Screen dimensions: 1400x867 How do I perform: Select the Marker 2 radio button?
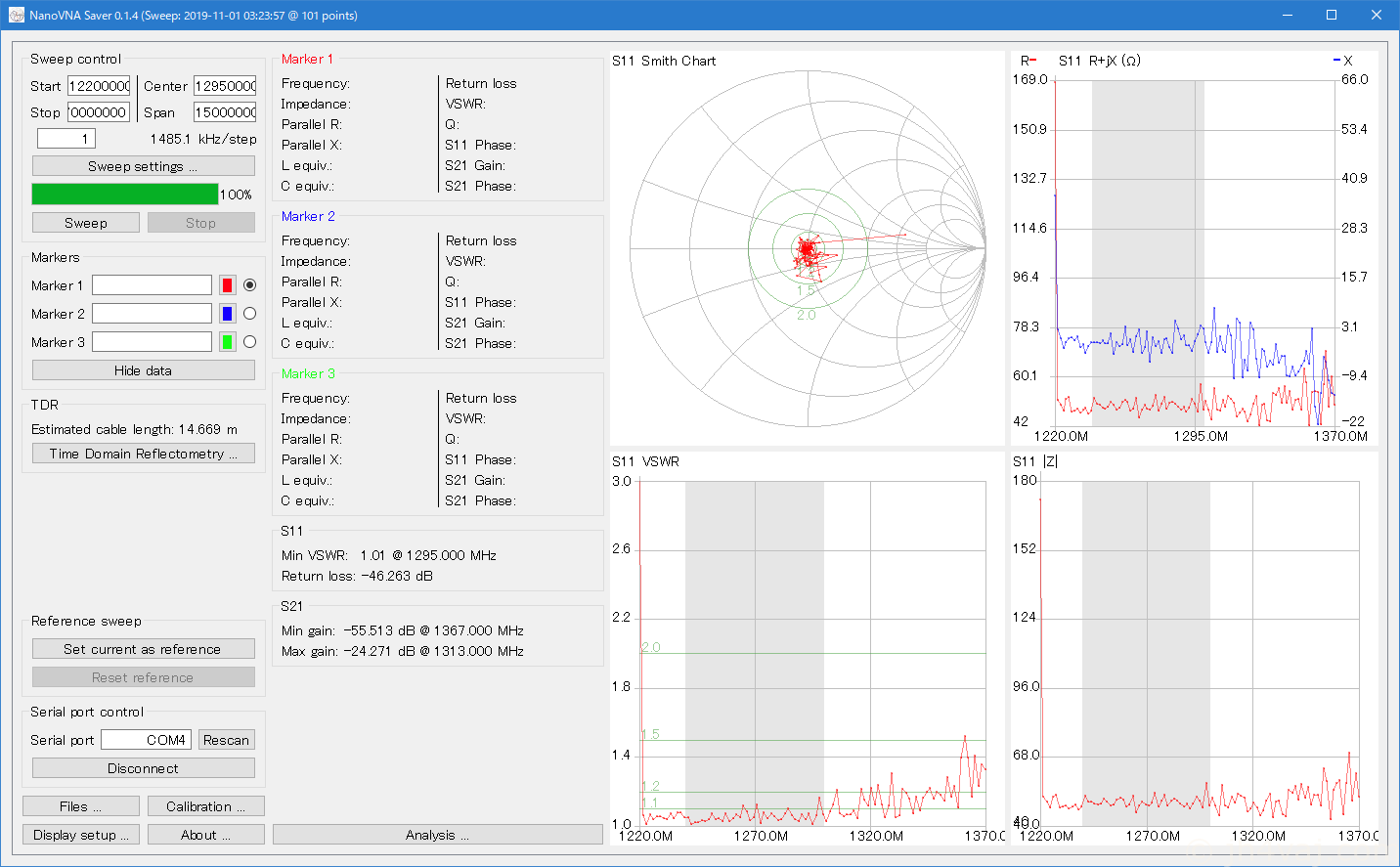[x=250, y=314]
